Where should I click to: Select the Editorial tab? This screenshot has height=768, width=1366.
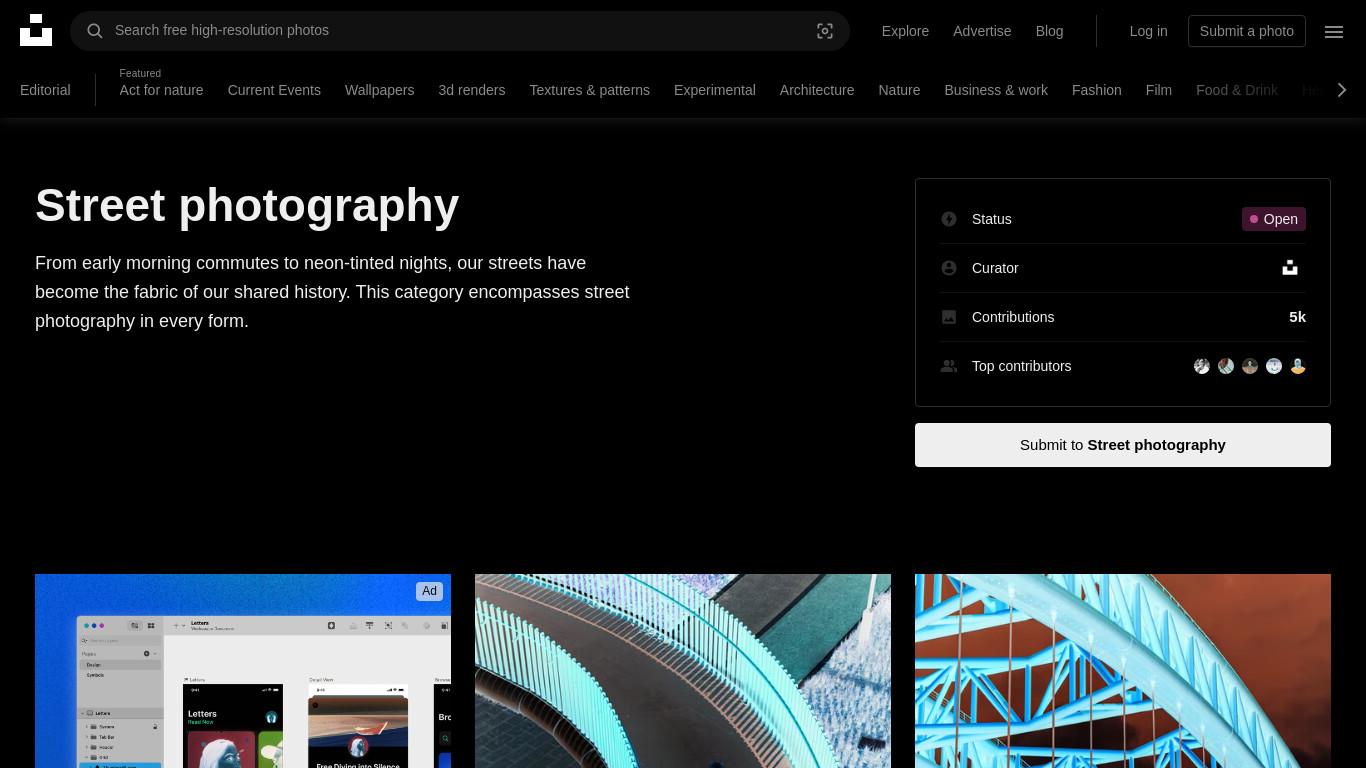coord(45,90)
